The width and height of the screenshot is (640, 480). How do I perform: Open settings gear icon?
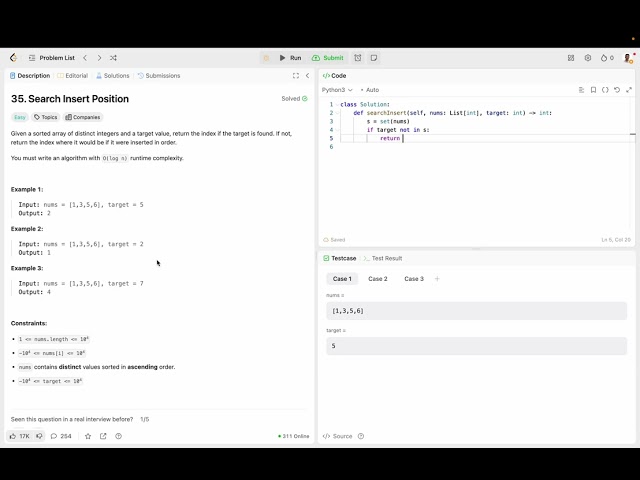tap(588, 58)
